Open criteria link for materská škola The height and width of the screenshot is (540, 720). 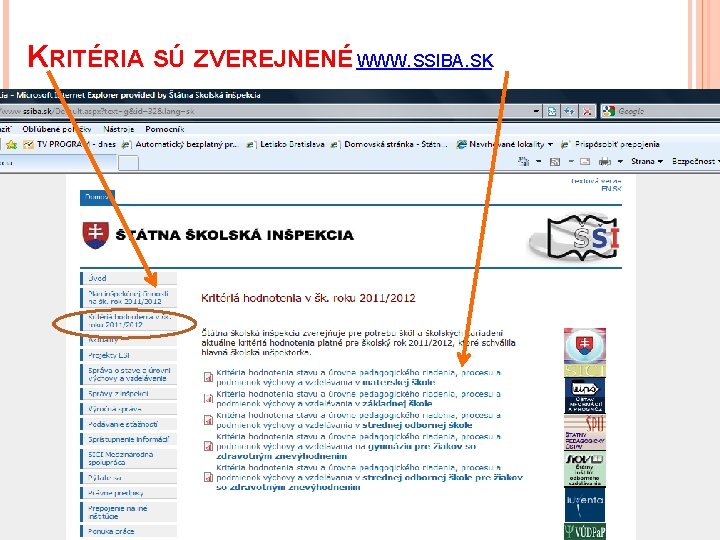coord(358,377)
